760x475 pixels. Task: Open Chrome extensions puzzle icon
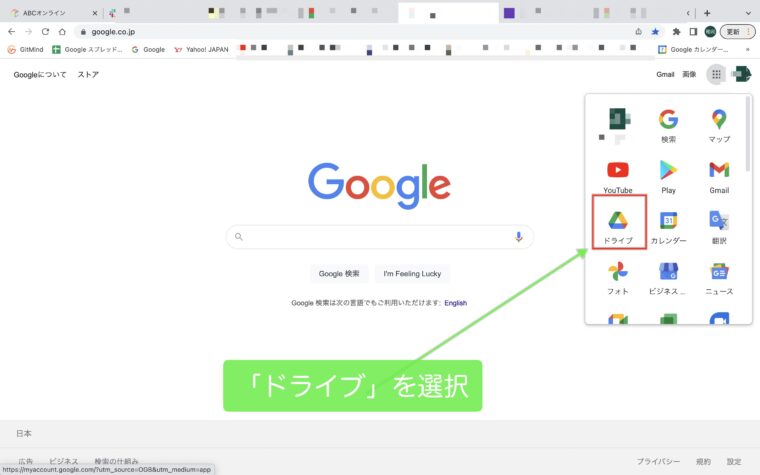676,32
